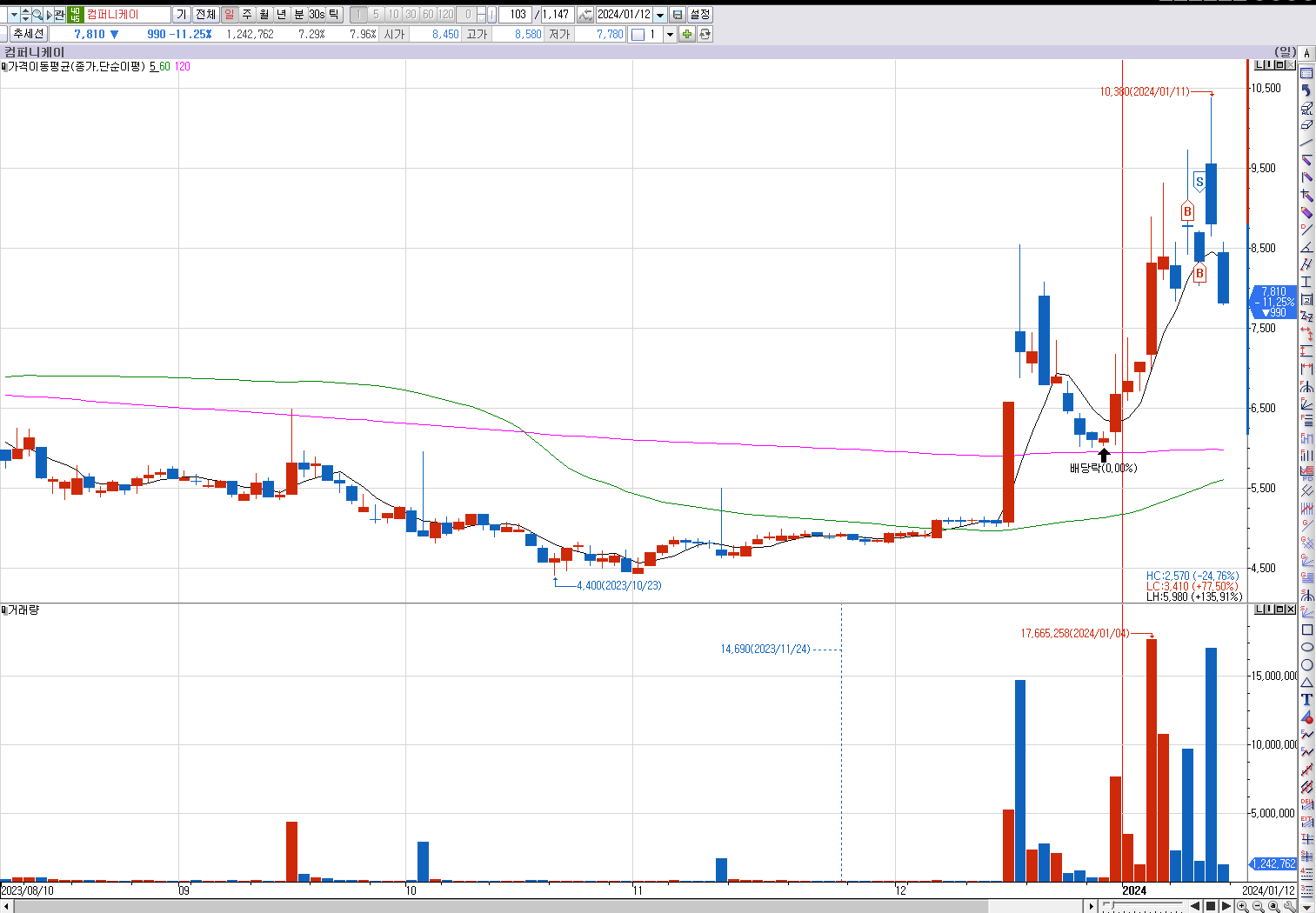
Task: Open the line color swatch box
Action: (x=638, y=35)
